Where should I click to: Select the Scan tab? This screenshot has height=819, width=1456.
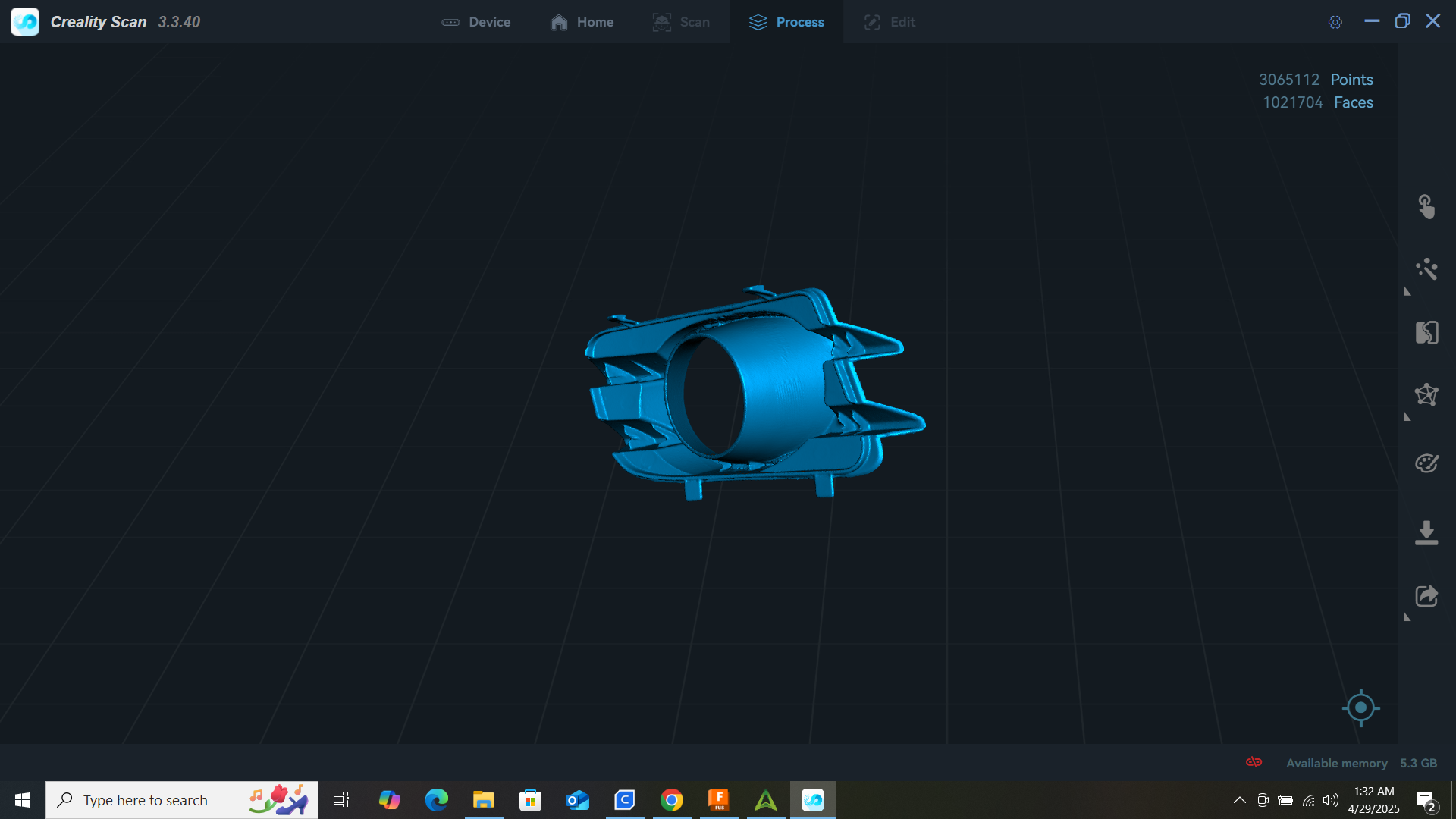[681, 22]
